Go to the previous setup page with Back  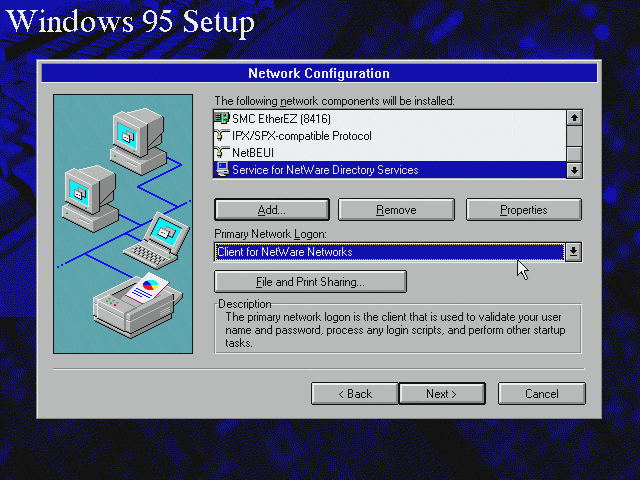pyautogui.click(x=355, y=393)
